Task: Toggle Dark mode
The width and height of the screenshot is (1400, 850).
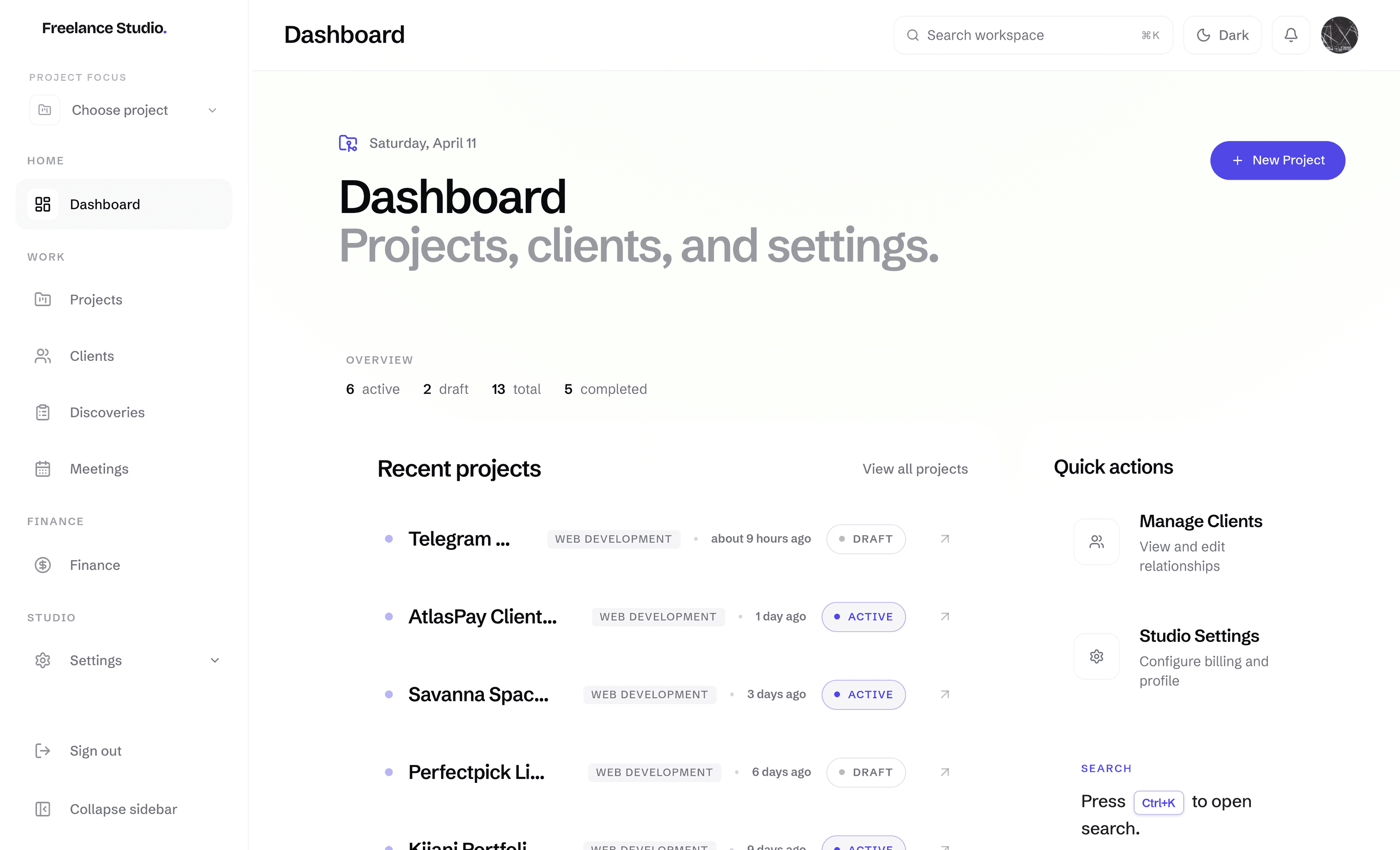Action: pyautogui.click(x=1222, y=35)
